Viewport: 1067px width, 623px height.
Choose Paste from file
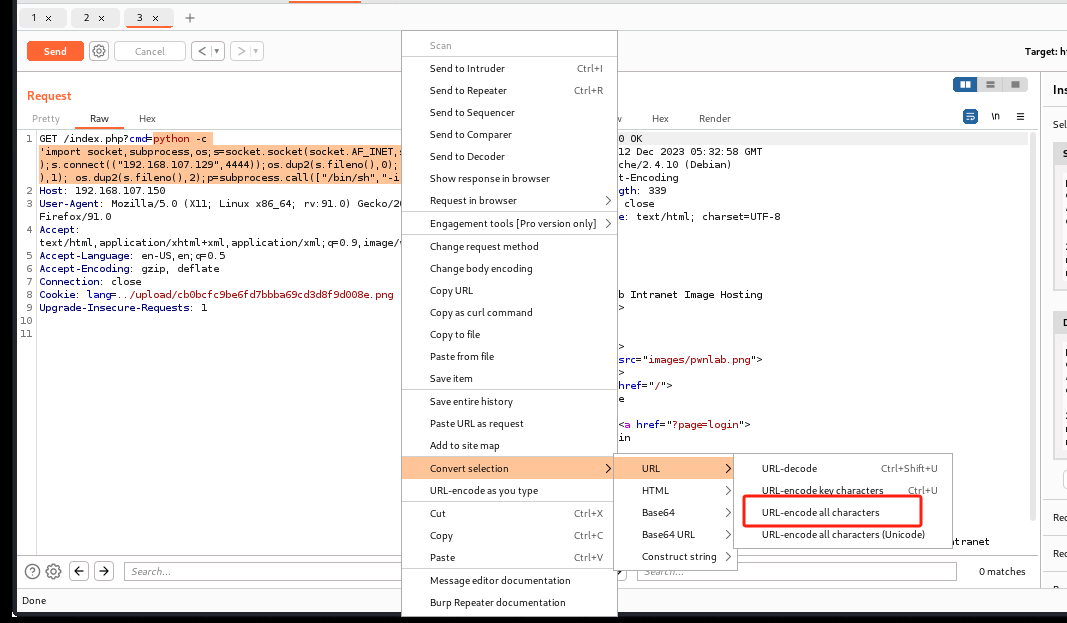point(510,356)
